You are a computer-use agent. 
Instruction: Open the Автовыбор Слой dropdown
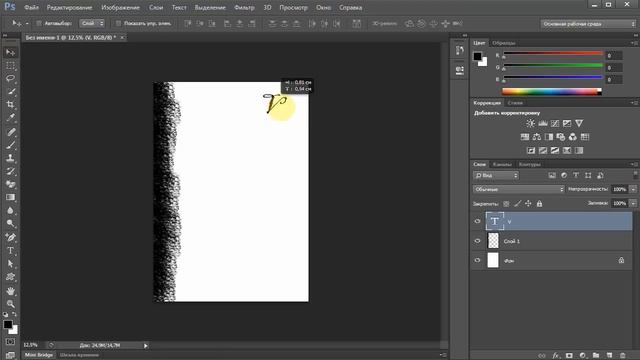tap(92, 24)
